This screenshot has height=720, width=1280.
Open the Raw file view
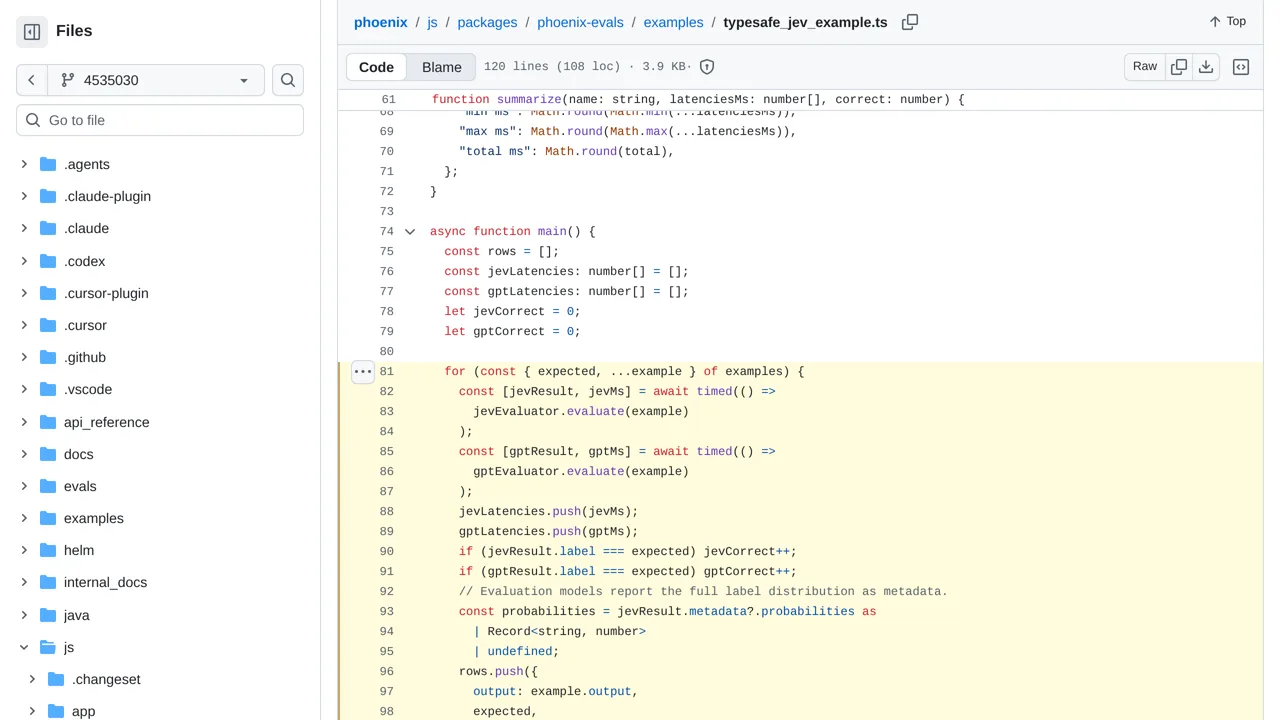point(1145,67)
